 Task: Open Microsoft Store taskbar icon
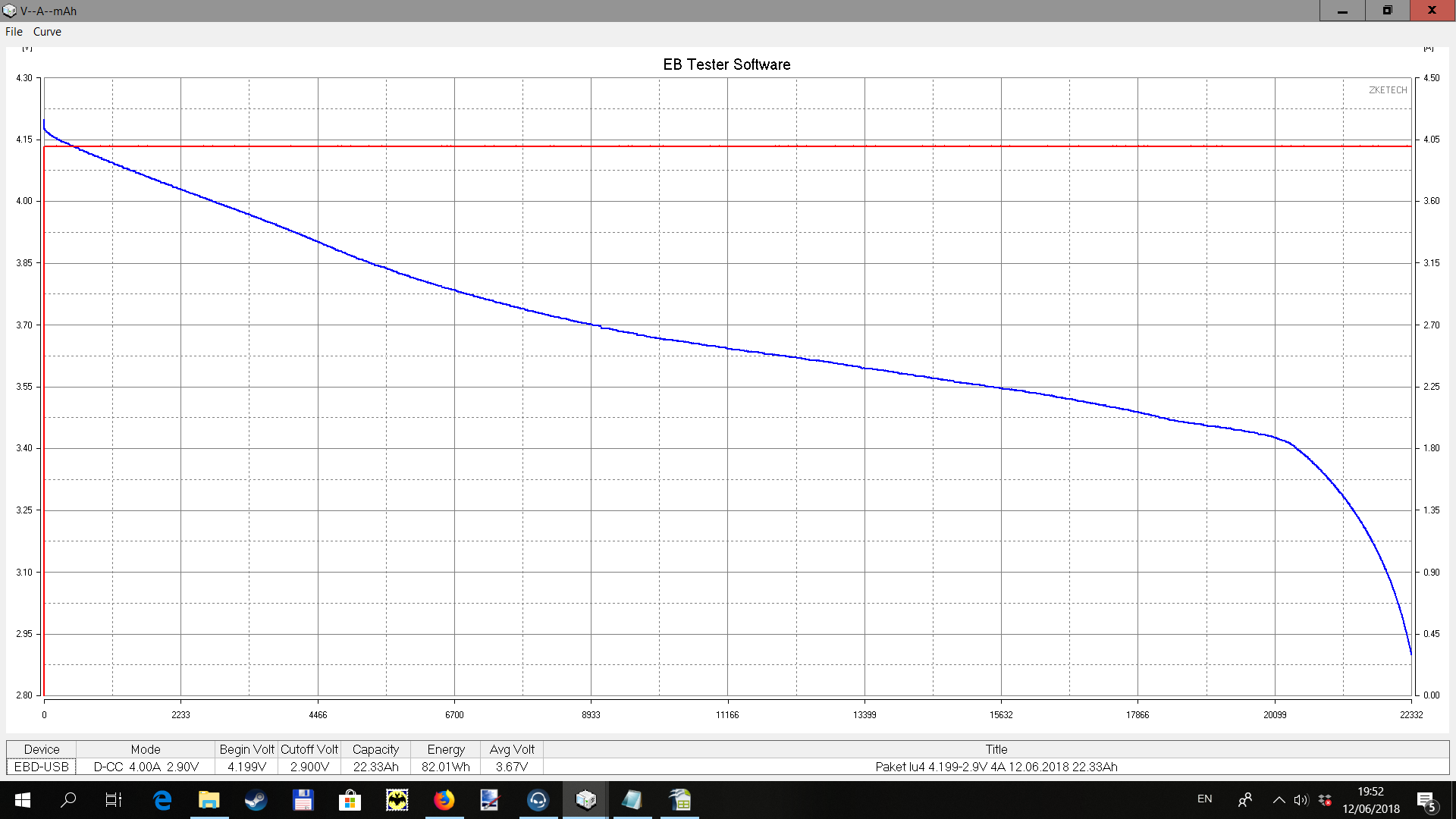click(350, 800)
